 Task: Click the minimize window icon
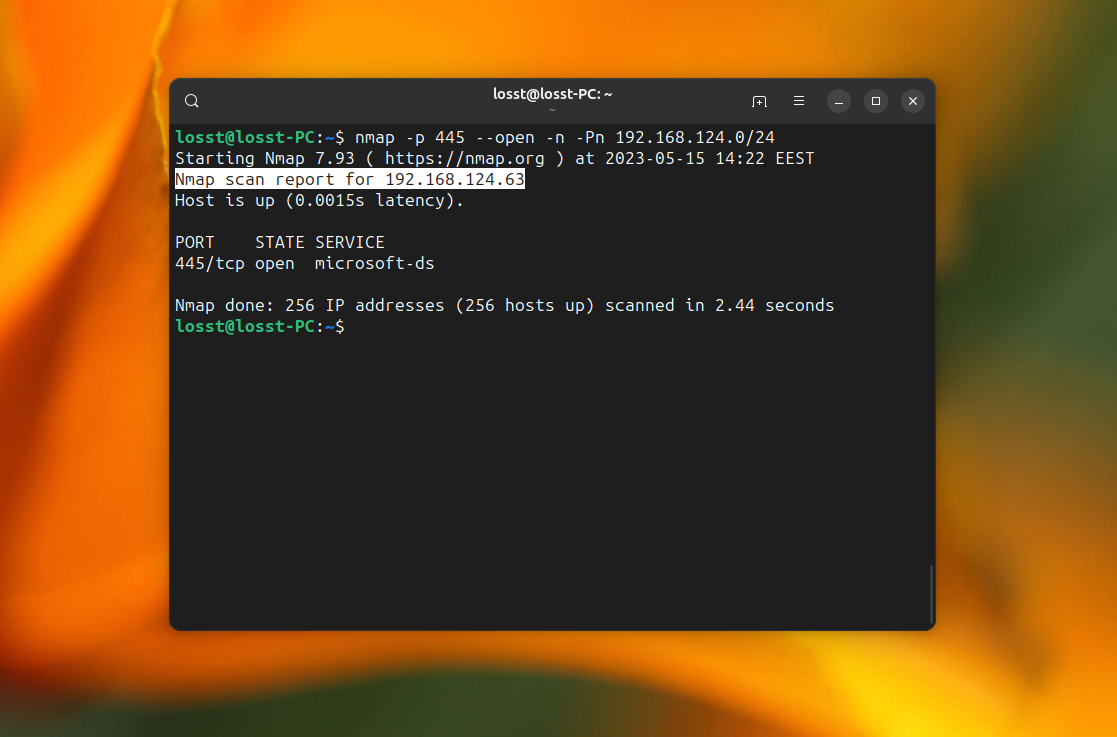[x=838, y=101]
